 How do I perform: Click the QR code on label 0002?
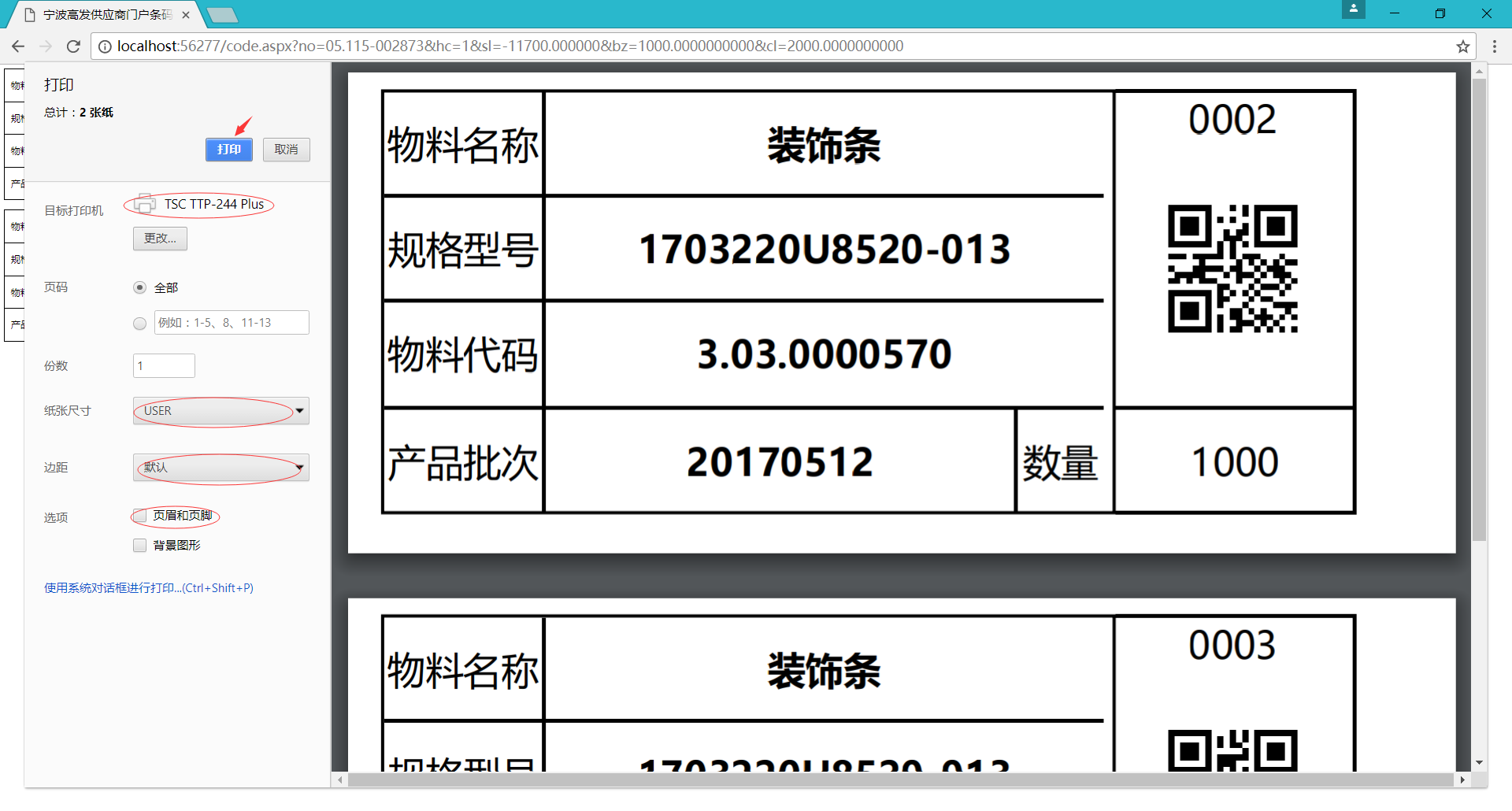coord(1232,268)
